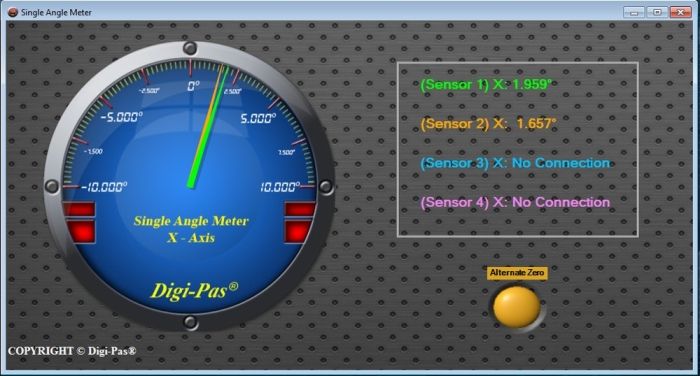Click the right bezel screw on gauge
The image size is (700, 376).
tap(326, 187)
